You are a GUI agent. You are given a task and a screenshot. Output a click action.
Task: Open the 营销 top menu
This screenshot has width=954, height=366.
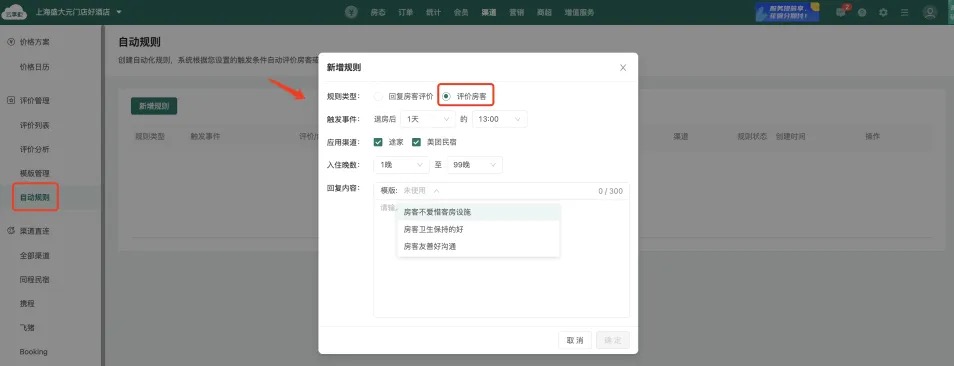516,12
